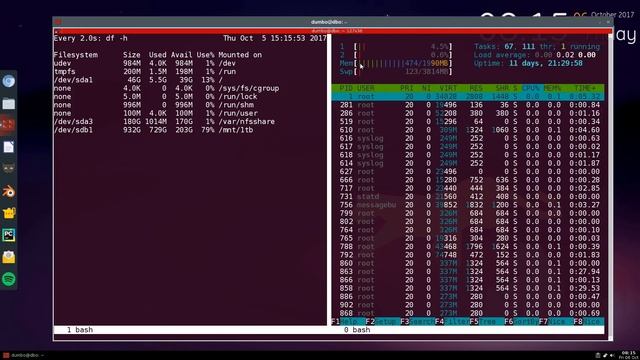Open the cat-face app icon in dock
This screenshot has width=640, height=360.
9,168
